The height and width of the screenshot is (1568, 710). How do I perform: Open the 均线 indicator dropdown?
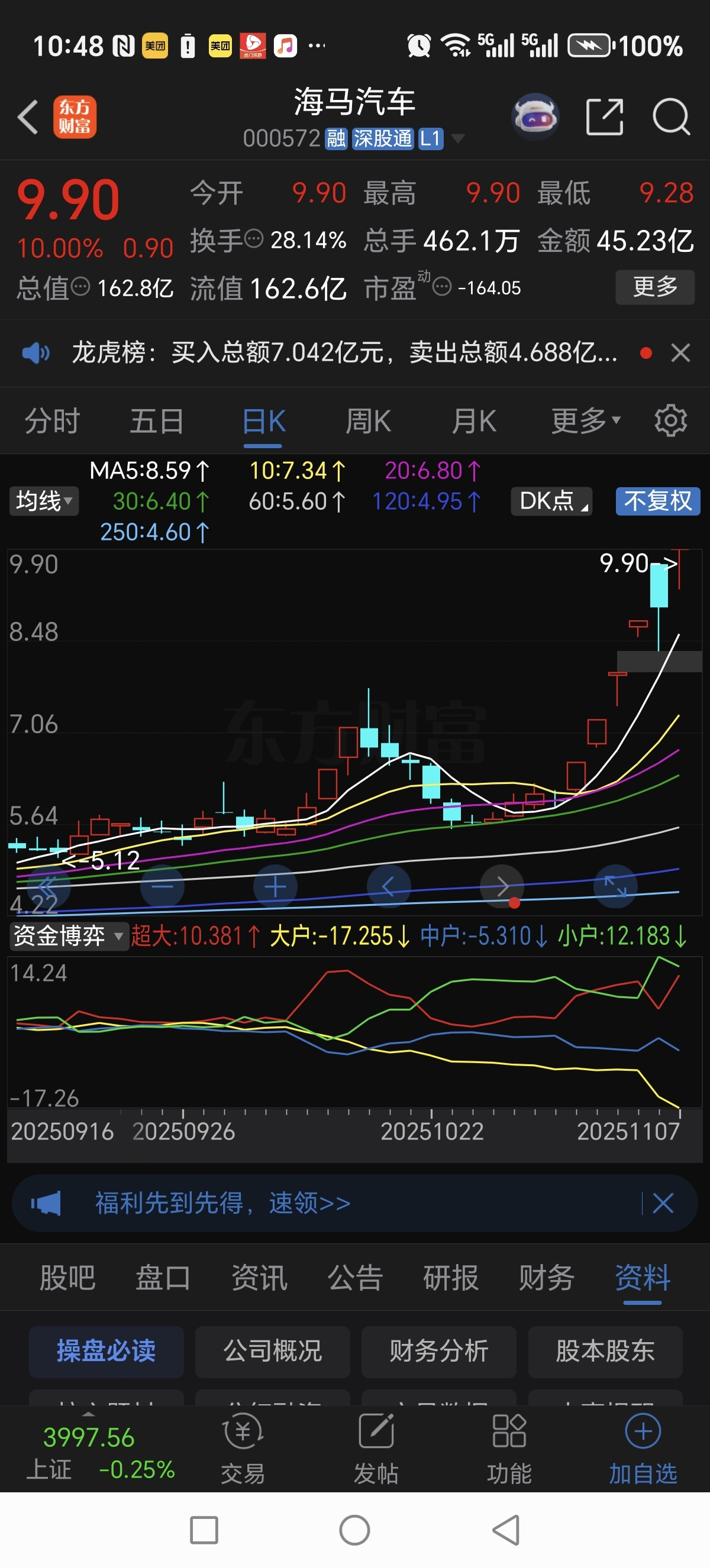pos(44,501)
